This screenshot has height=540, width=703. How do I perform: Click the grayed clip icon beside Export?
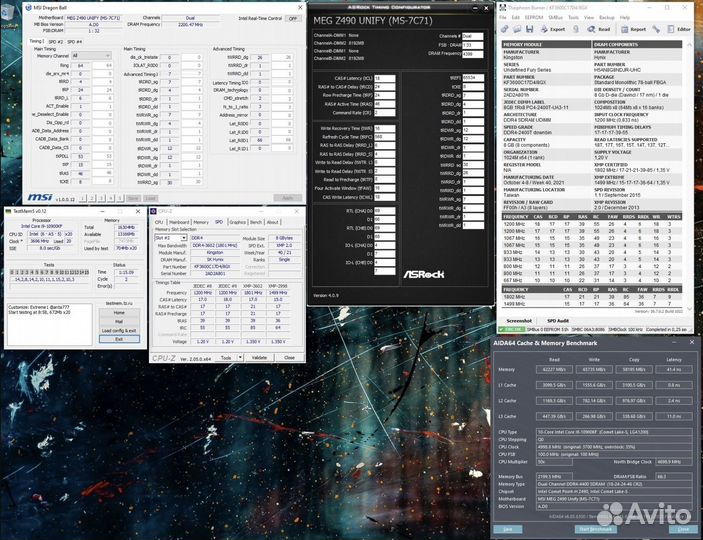576,29
